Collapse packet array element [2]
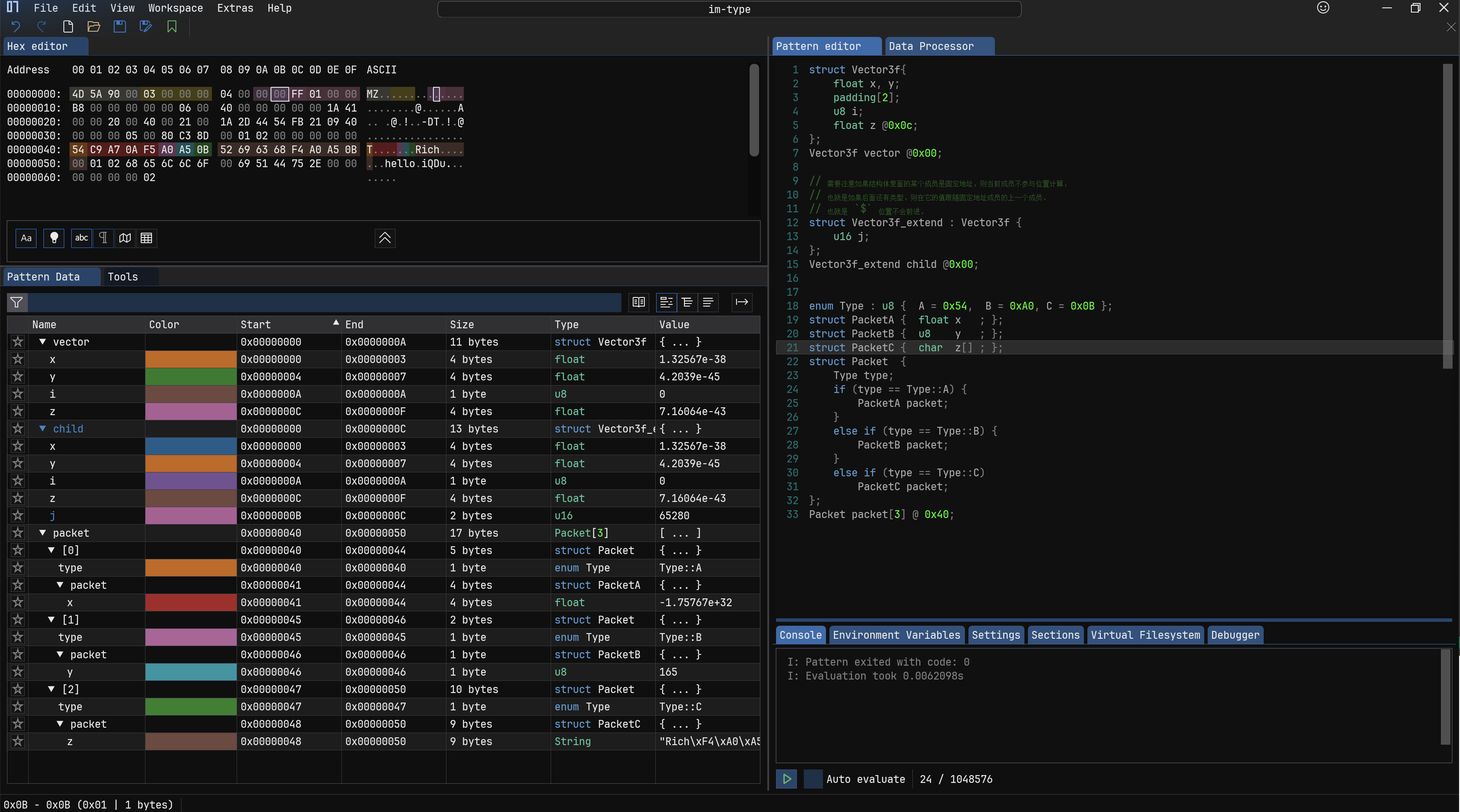Viewport: 1460px width, 812px height. [x=52, y=689]
